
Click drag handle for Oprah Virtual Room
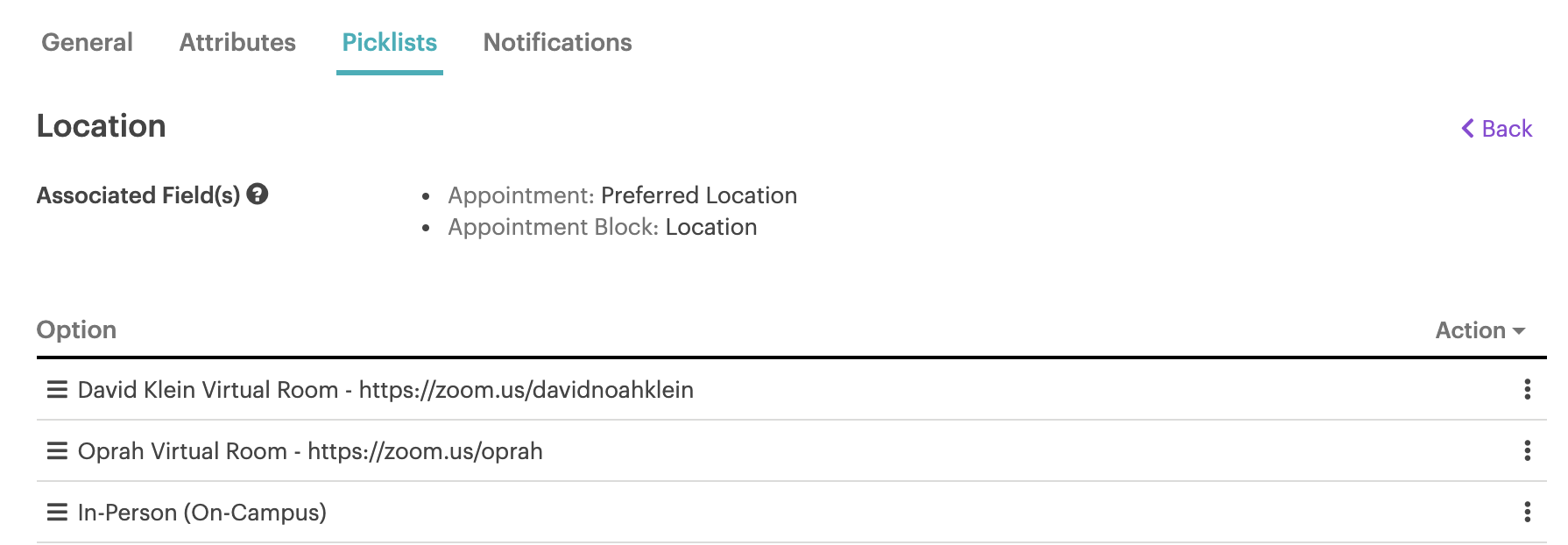[x=57, y=451]
